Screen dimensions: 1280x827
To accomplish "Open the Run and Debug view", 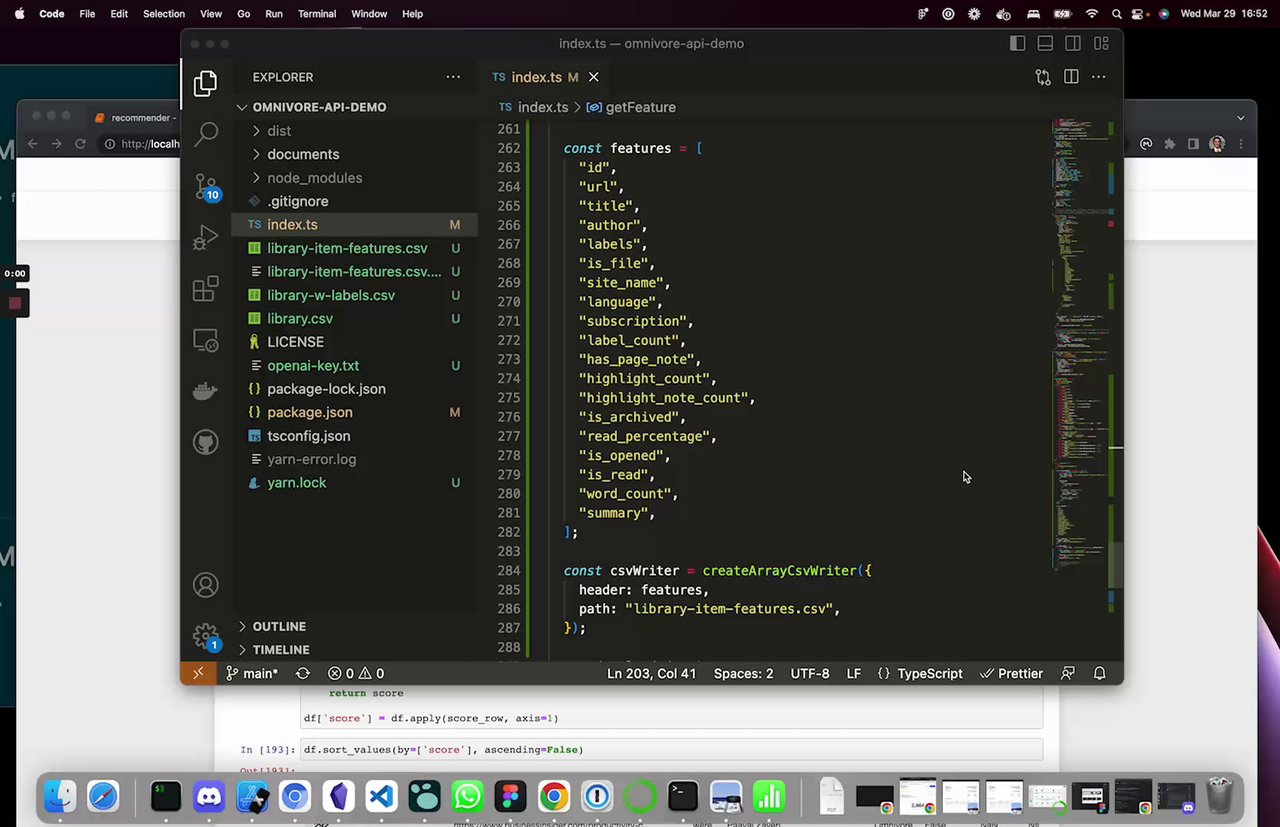I will tap(205, 238).
